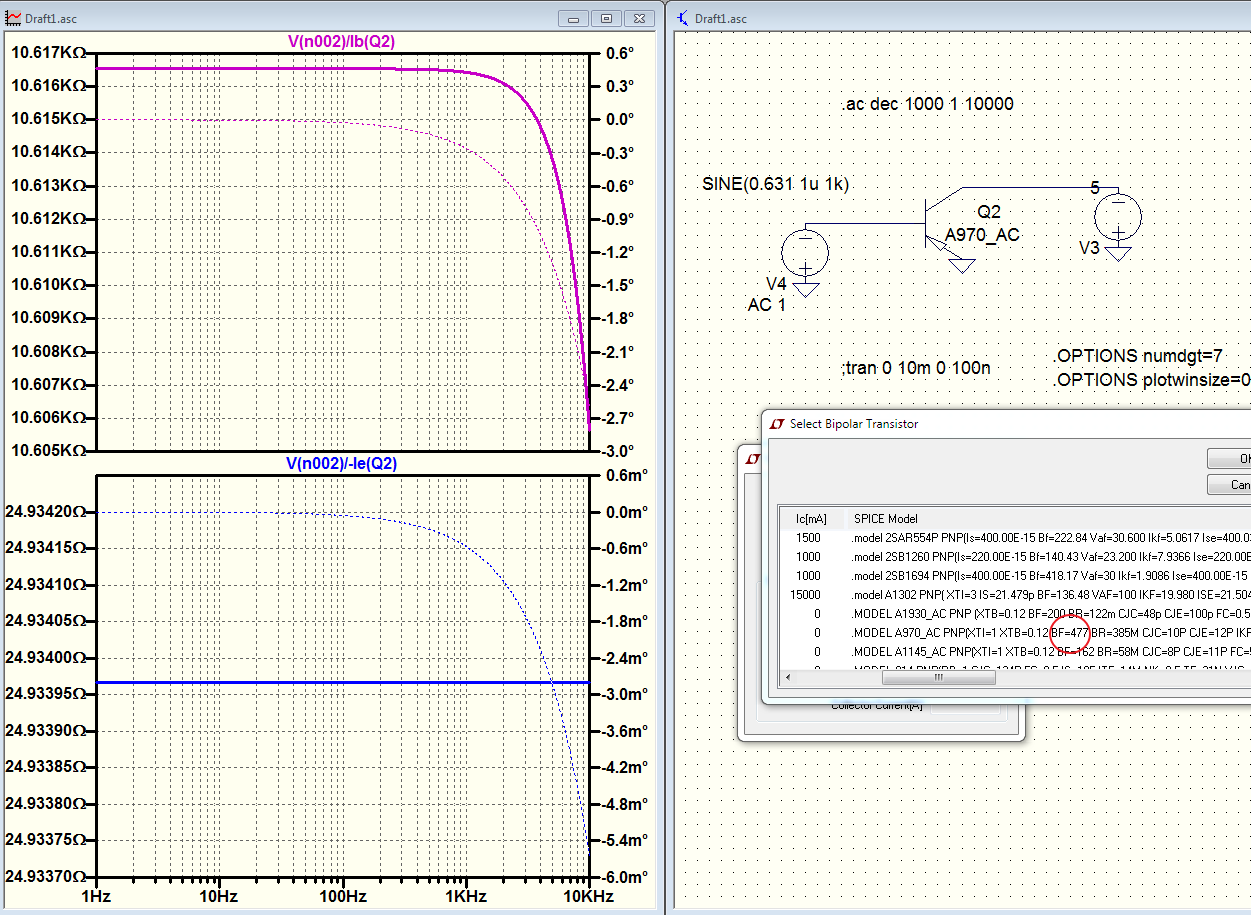Viewport: 1251px width, 915px height.
Task: Select the V4 voltage source symbol
Action: tap(804, 252)
